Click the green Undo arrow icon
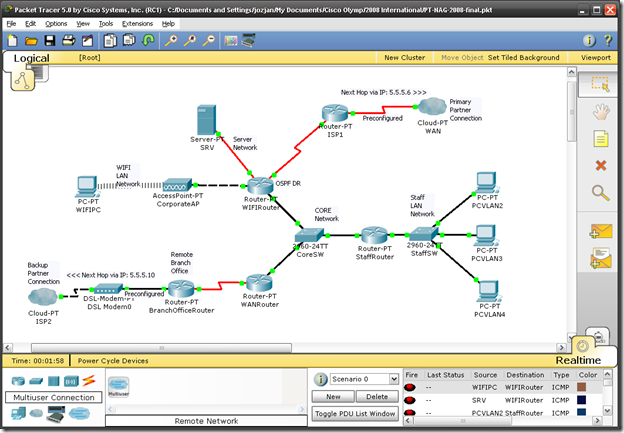 [x=148, y=40]
